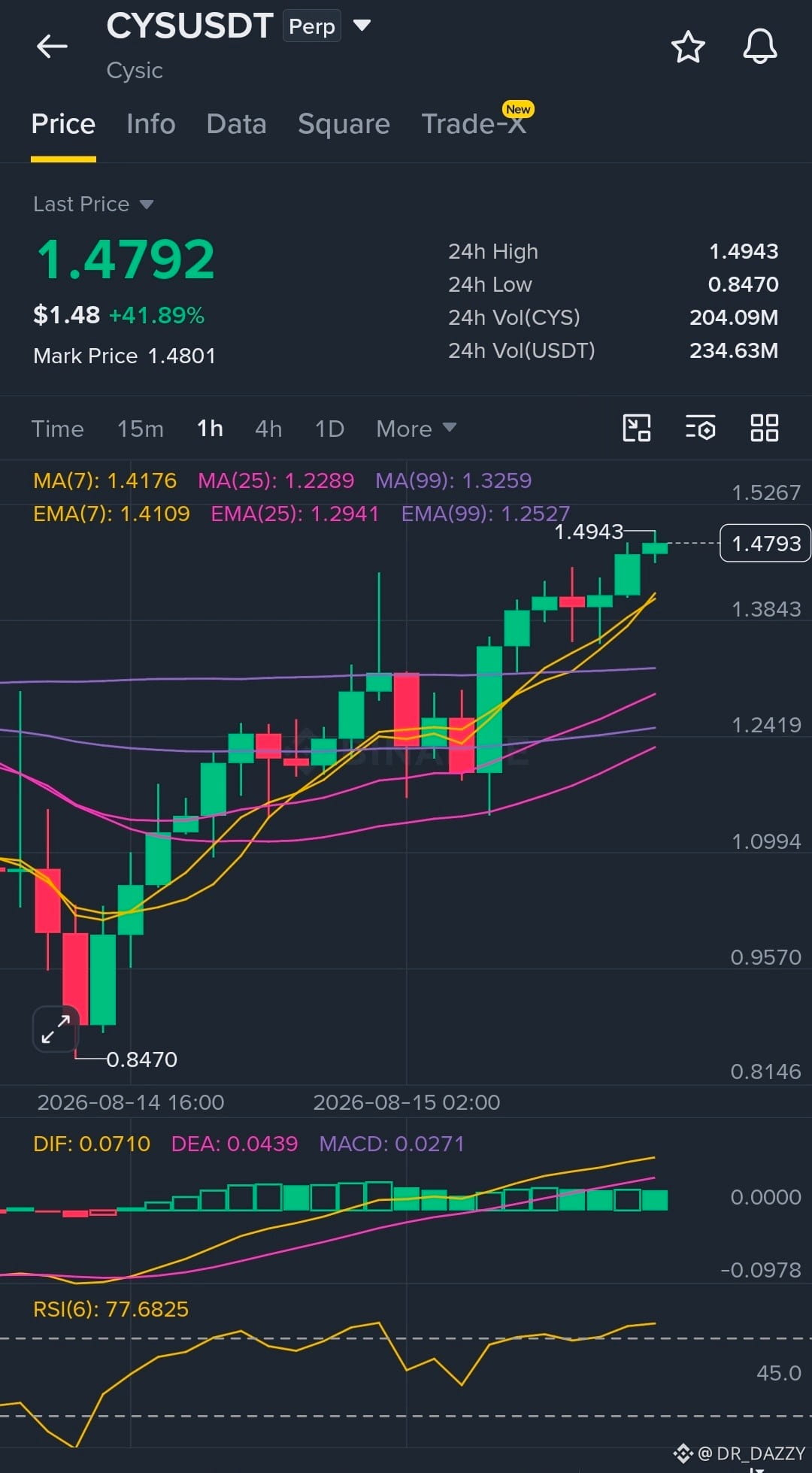
Task: Tap the $1.48 dollar price text
Action: (x=66, y=315)
